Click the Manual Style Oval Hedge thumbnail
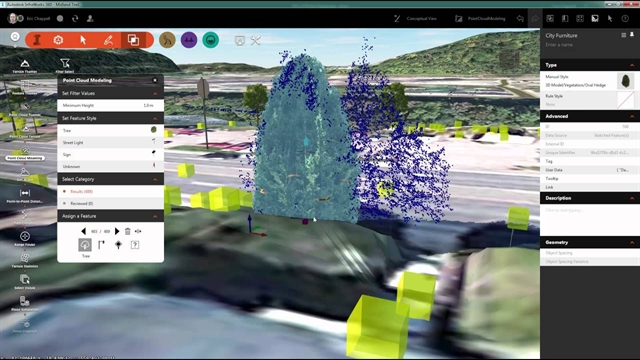This screenshot has width=640, height=360. [x=625, y=81]
